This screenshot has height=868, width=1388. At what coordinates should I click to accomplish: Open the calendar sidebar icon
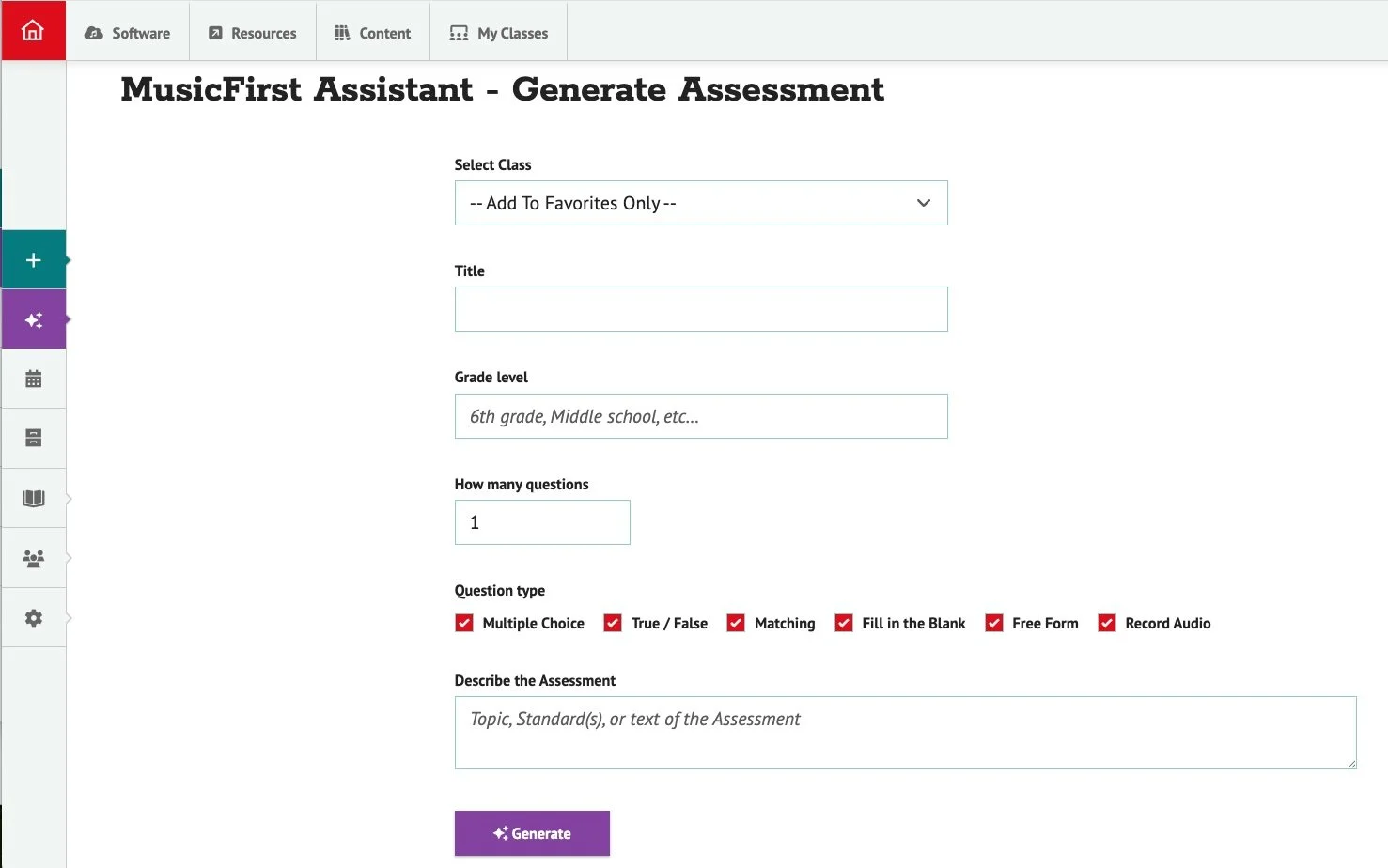[34, 380]
